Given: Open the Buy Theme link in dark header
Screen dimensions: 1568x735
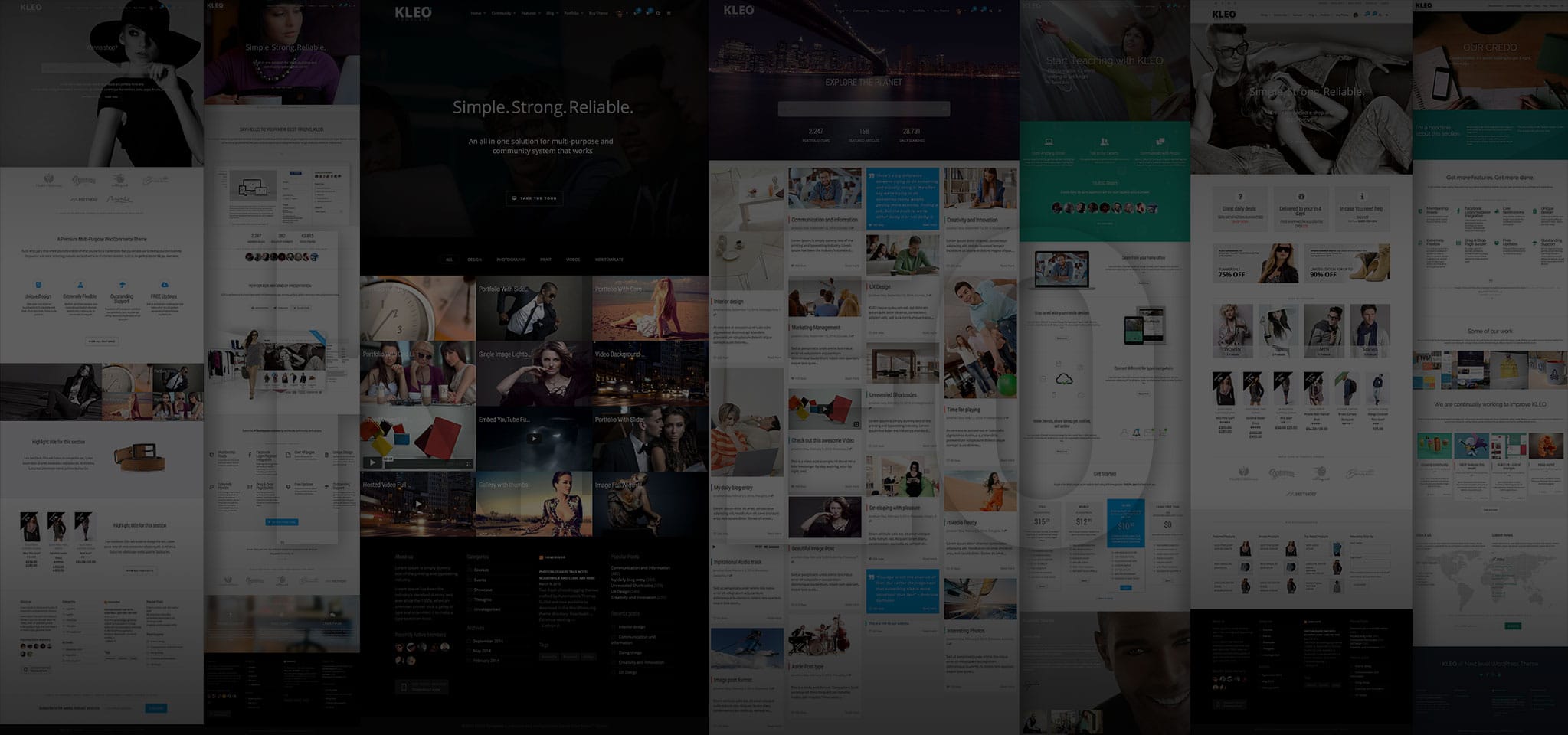Looking at the screenshot, I should click(598, 13).
